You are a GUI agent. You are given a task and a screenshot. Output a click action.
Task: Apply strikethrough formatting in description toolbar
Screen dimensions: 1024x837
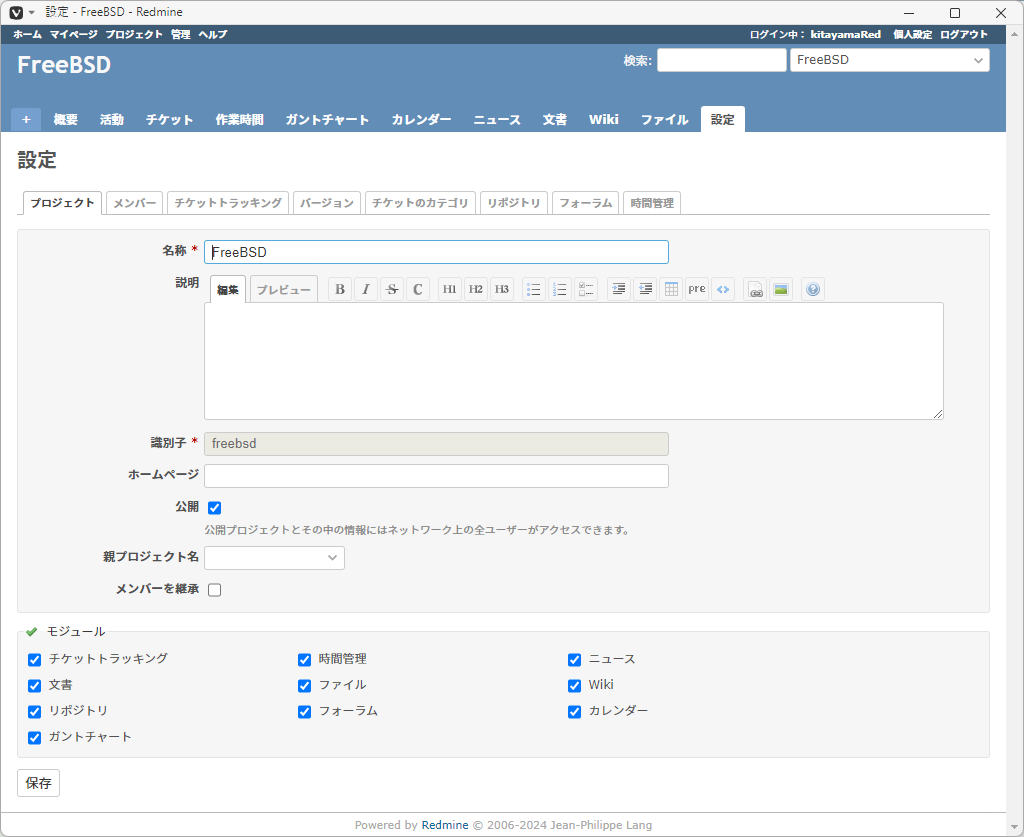point(392,289)
